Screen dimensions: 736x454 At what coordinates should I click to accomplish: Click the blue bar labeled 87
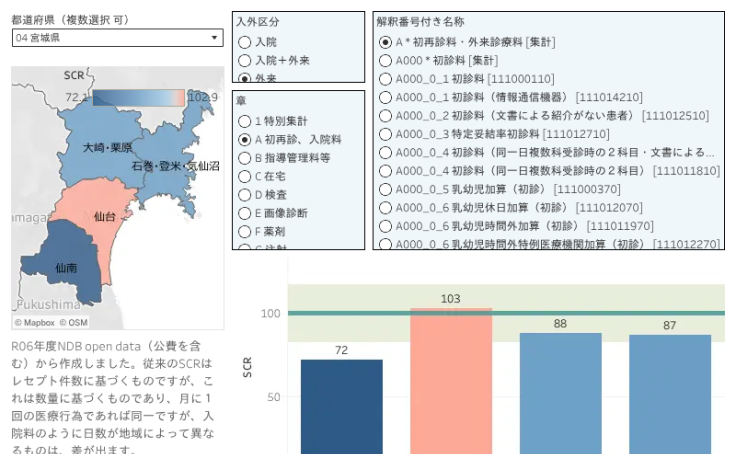[x=670, y=394]
